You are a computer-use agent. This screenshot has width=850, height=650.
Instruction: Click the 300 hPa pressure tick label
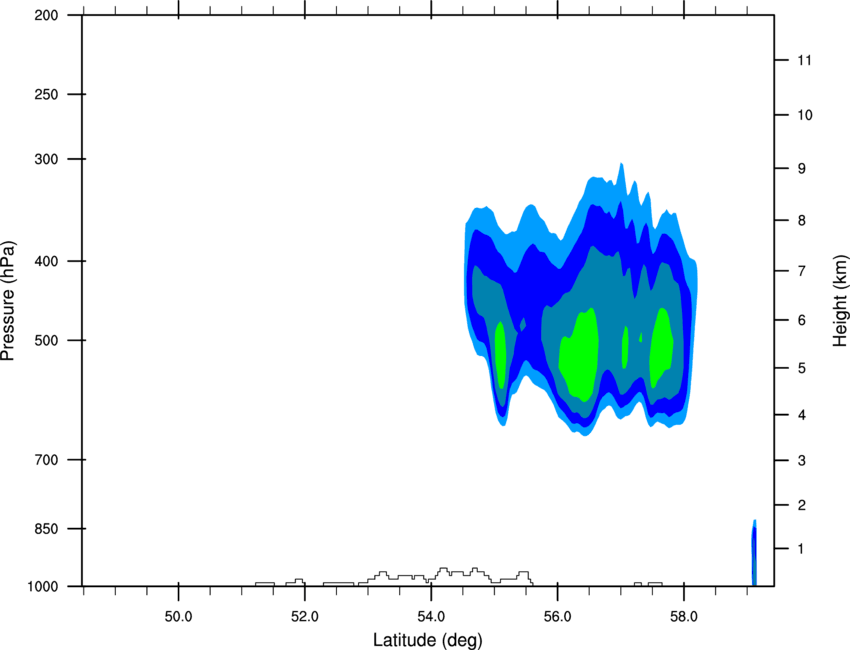point(46,159)
